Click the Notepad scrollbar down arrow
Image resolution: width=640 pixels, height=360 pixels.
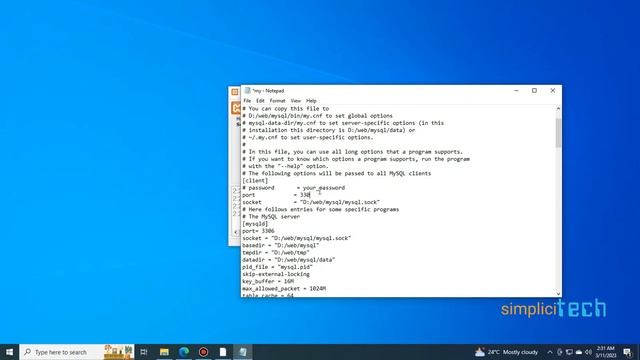click(x=558, y=293)
